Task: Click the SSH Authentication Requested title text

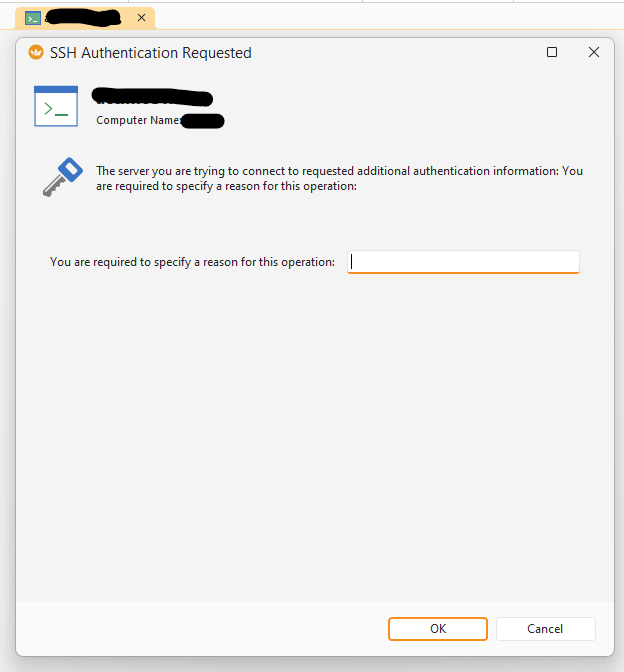Action: pyautogui.click(x=151, y=53)
